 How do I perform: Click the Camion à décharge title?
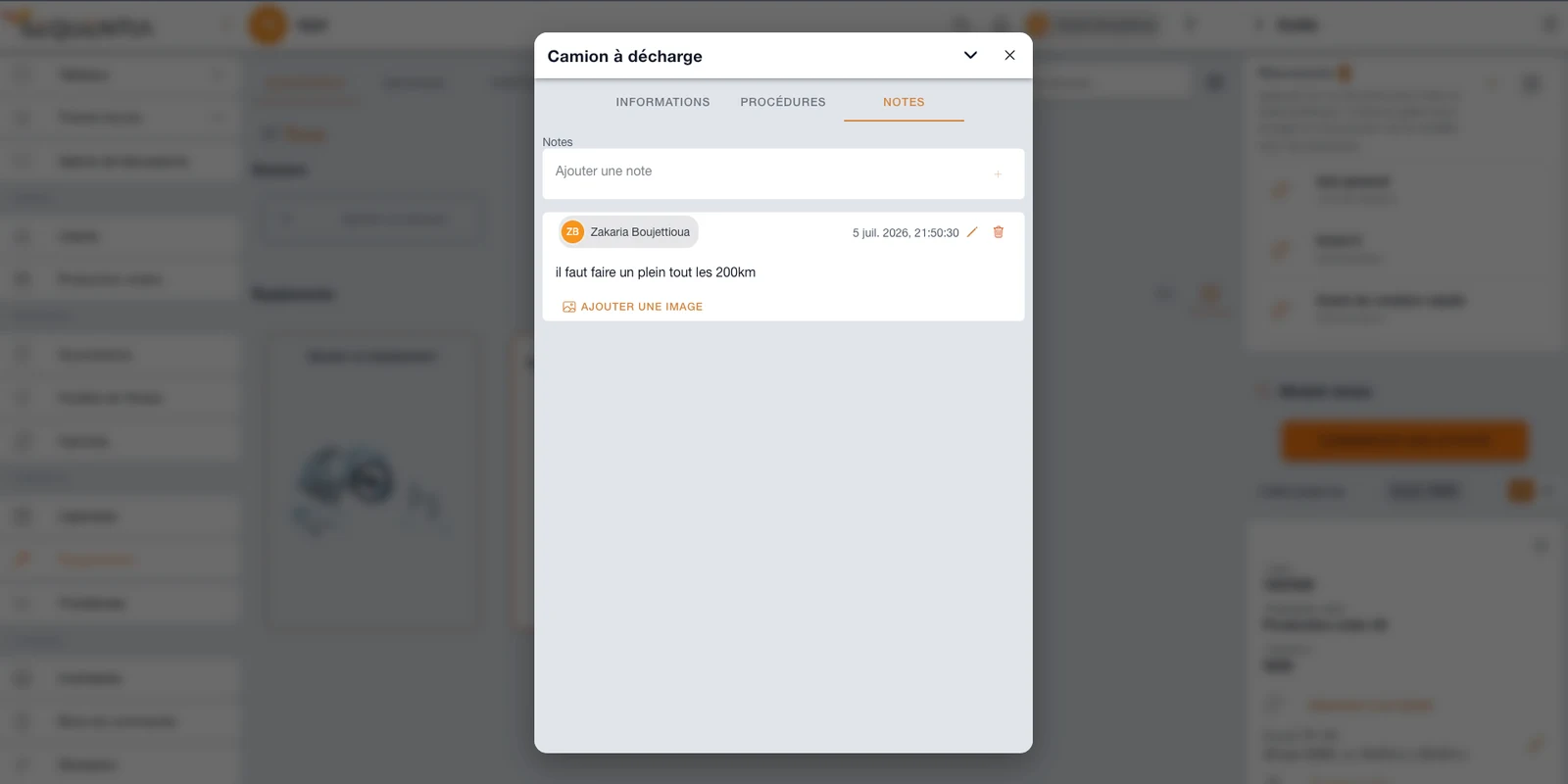(x=625, y=56)
